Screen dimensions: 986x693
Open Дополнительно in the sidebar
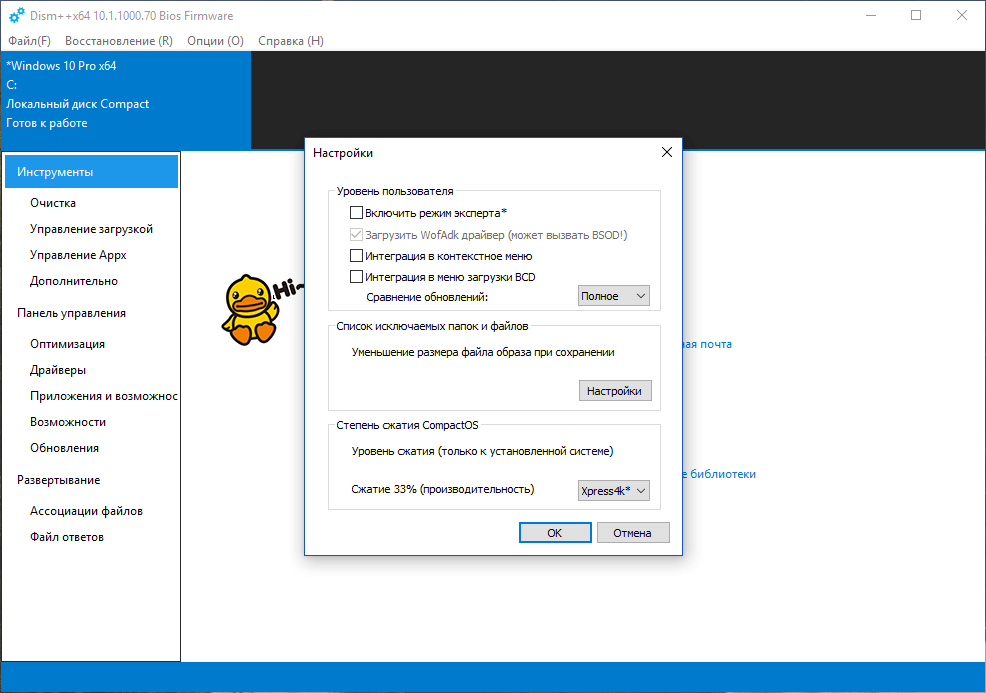click(74, 281)
